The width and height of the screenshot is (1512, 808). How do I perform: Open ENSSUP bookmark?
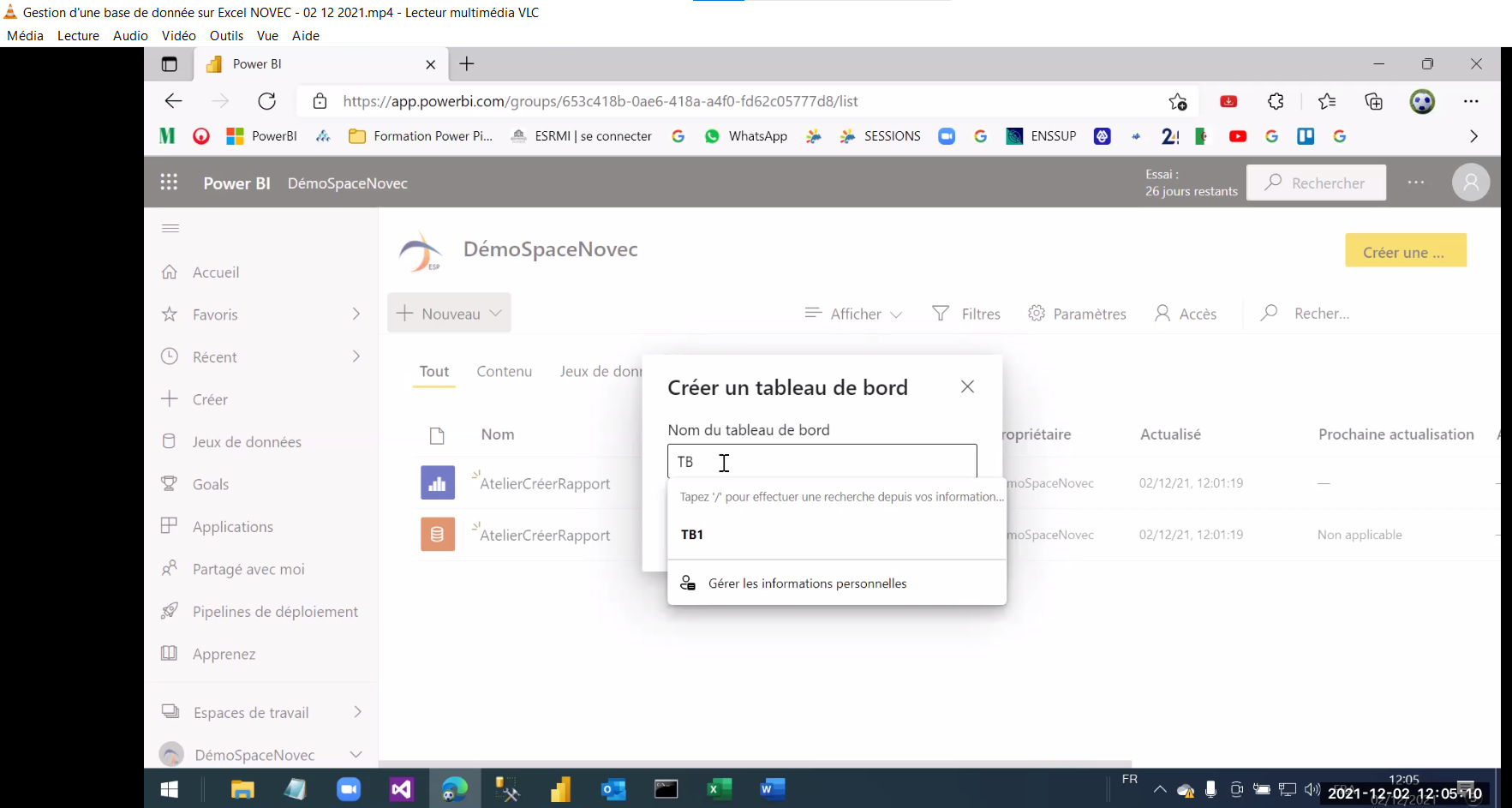click(1041, 136)
